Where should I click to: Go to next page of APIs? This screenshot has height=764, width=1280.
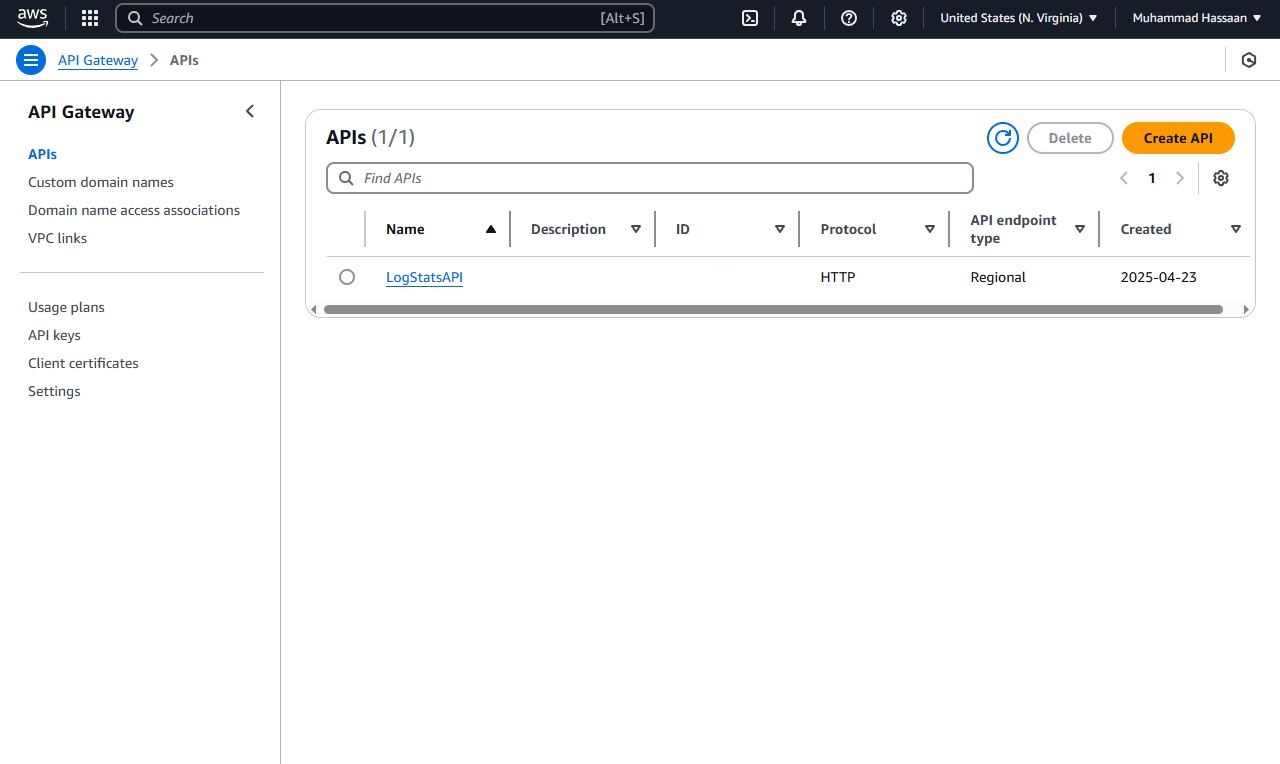tap(1180, 178)
